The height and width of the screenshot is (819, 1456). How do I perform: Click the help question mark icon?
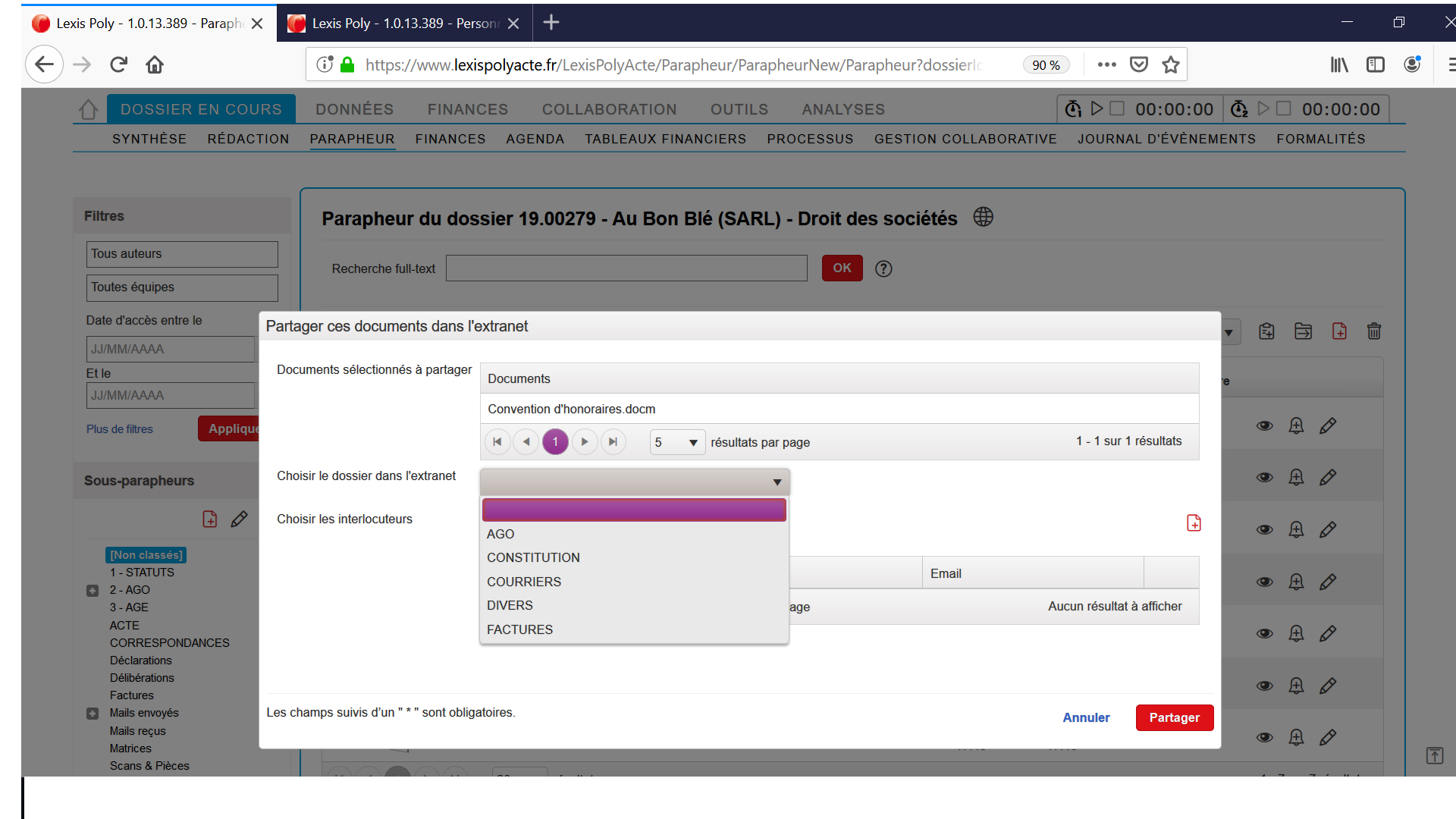coord(883,268)
